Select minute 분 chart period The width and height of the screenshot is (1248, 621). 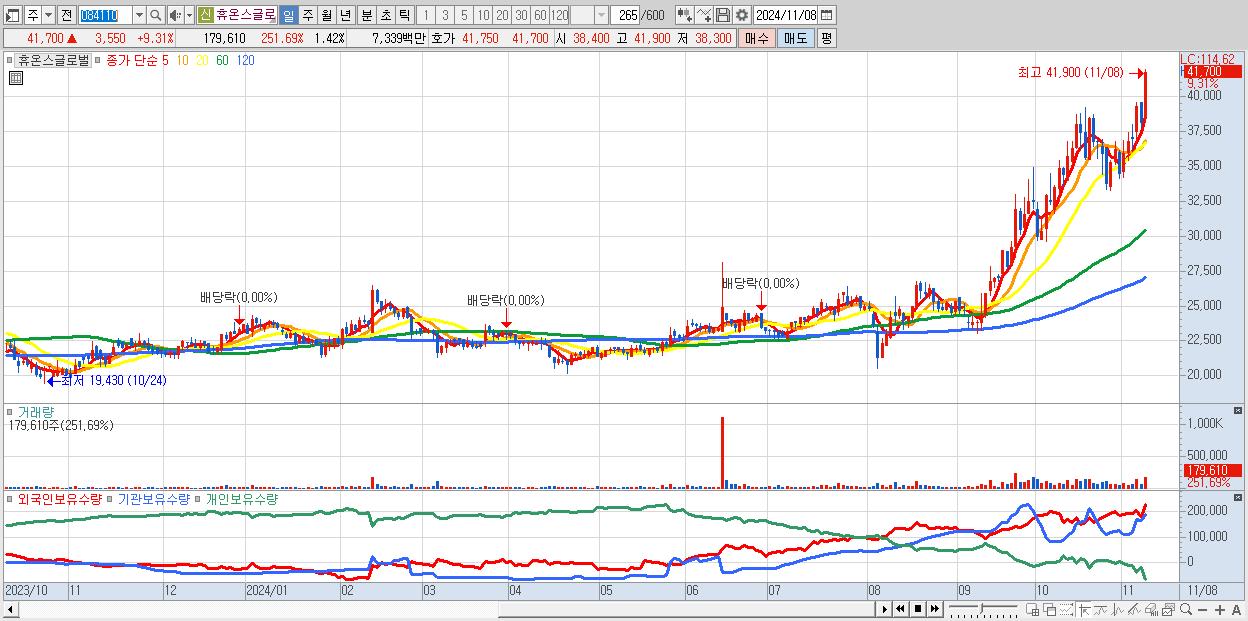367,15
